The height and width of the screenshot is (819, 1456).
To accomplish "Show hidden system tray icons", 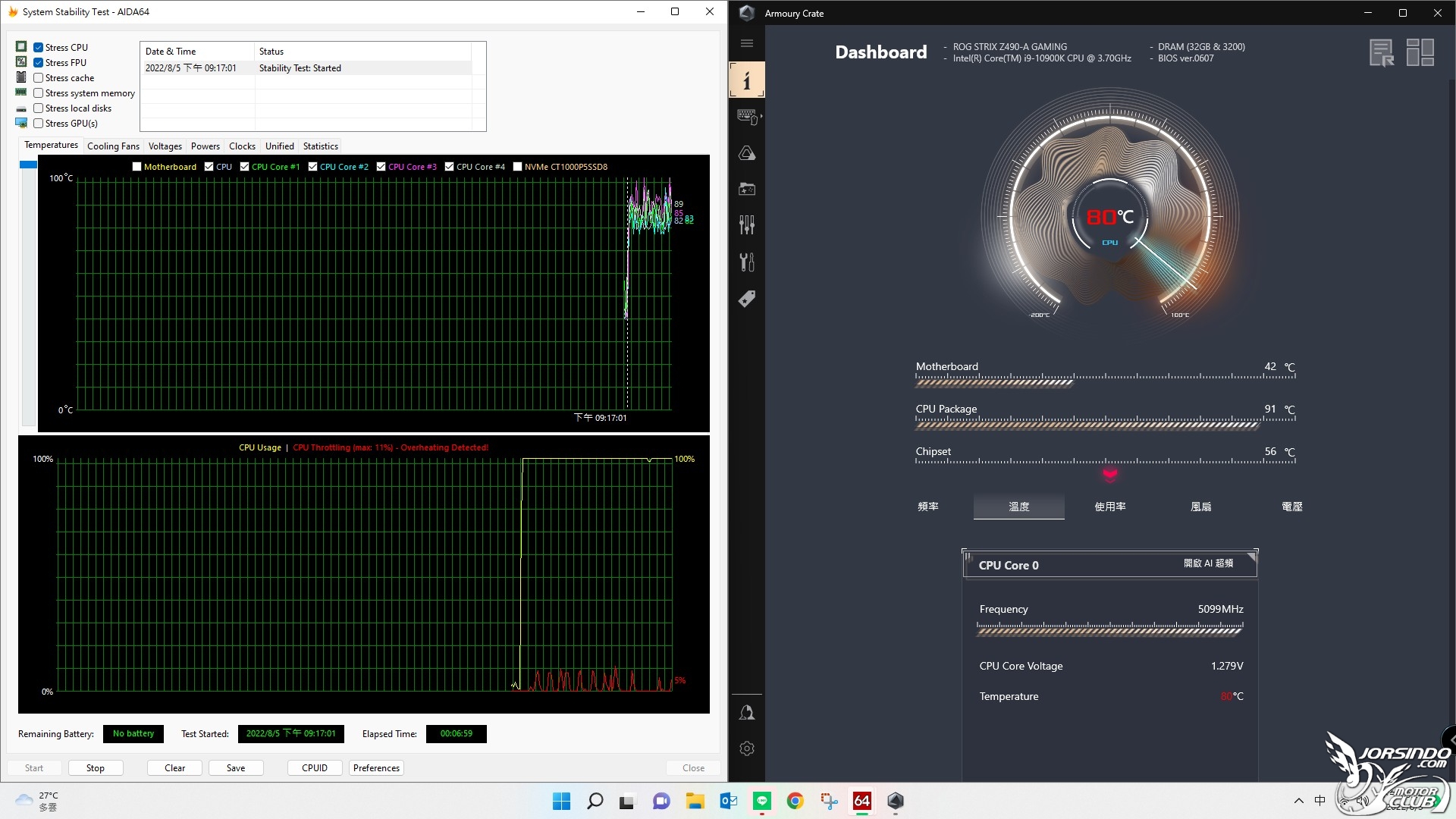I will click(1298, 801).
